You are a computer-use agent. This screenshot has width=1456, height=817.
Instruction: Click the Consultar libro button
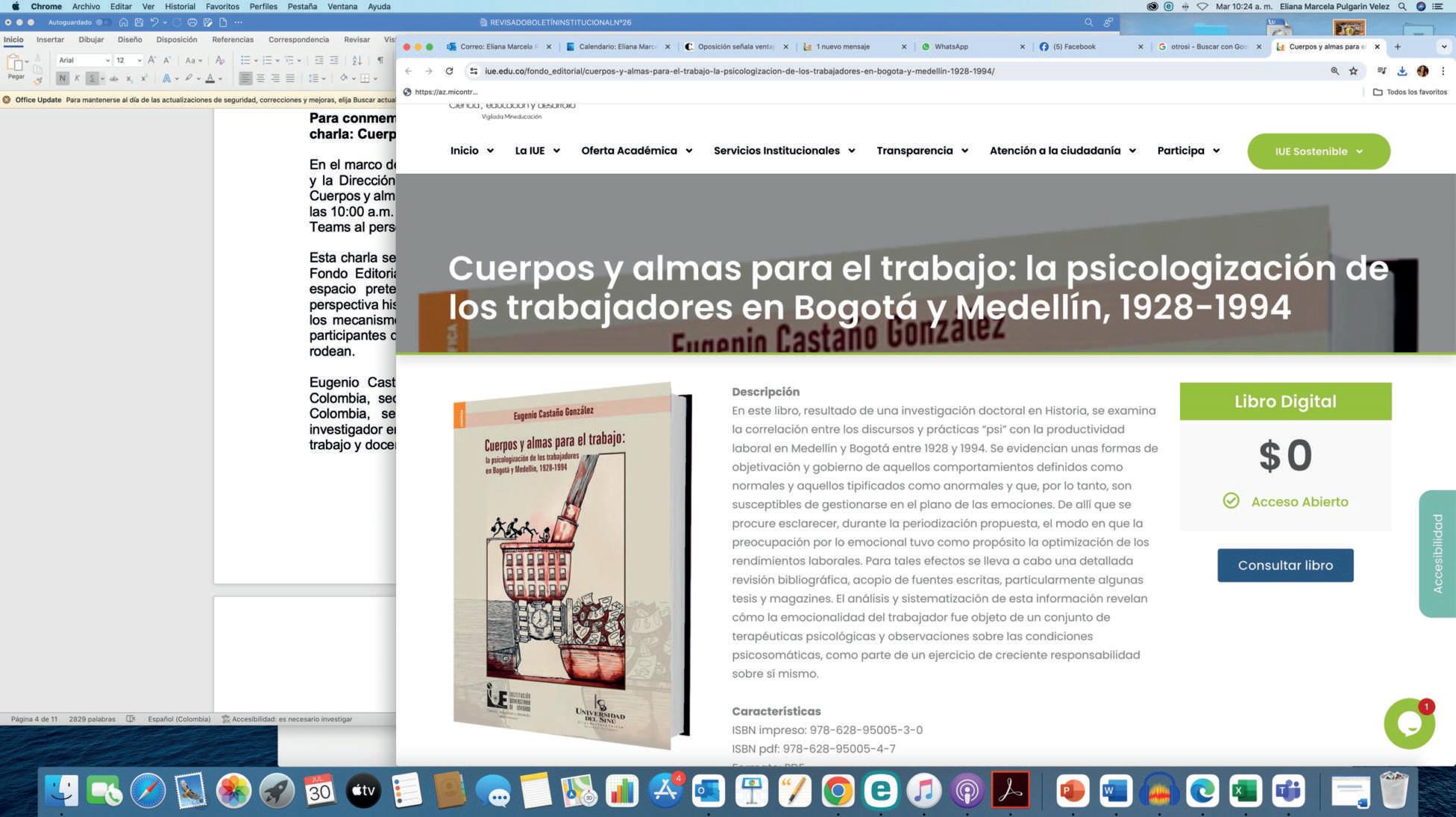(1284, 566)
